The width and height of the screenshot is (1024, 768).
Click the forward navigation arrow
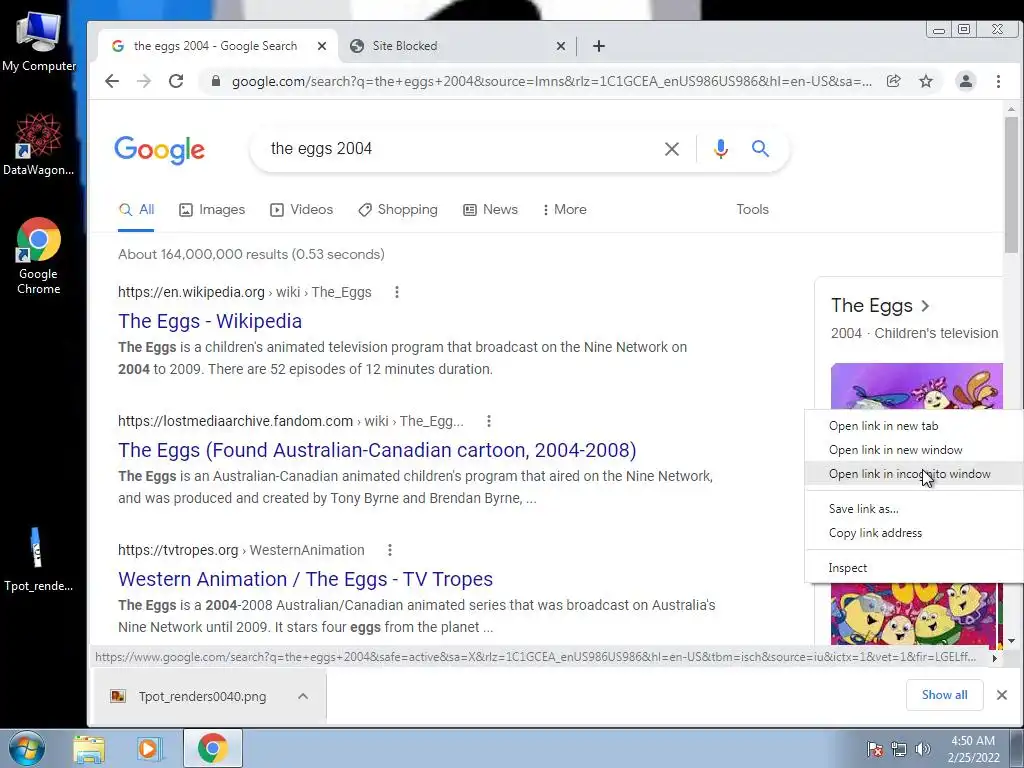[x=144, y=81]
